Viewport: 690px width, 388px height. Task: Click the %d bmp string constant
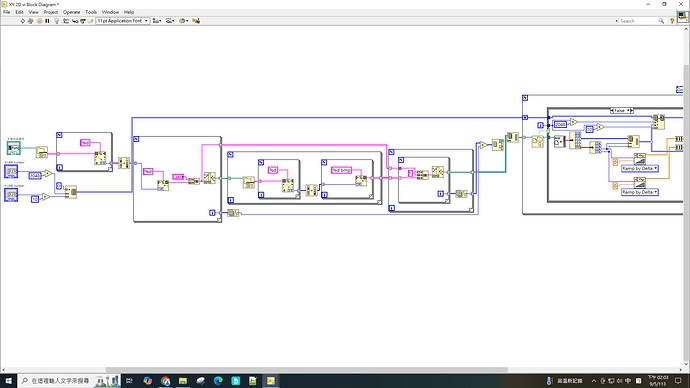click(341, 170)
